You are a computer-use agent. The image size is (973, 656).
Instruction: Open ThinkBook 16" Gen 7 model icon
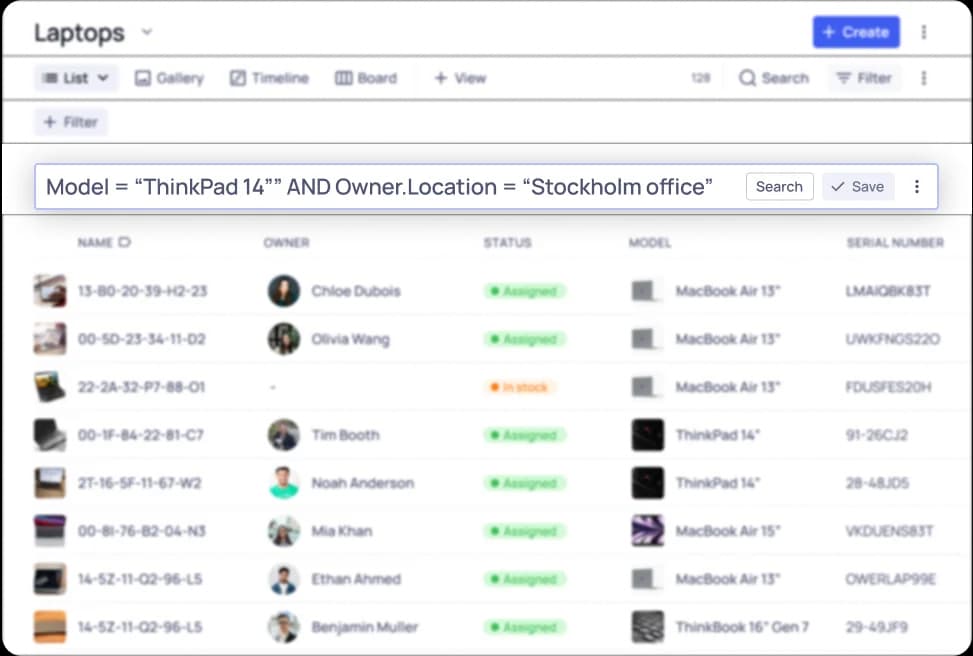647,627
